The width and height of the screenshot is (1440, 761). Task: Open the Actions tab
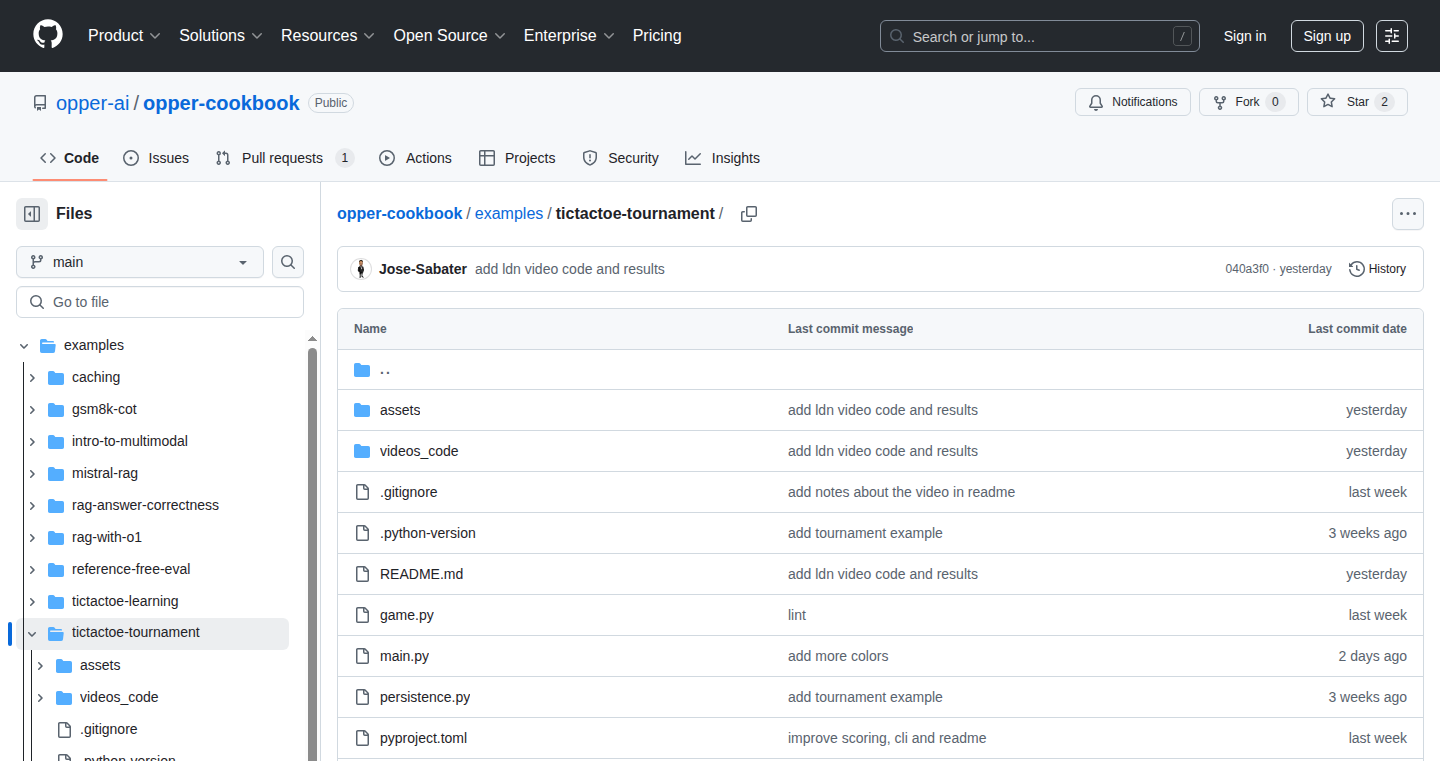coord(416,158)
